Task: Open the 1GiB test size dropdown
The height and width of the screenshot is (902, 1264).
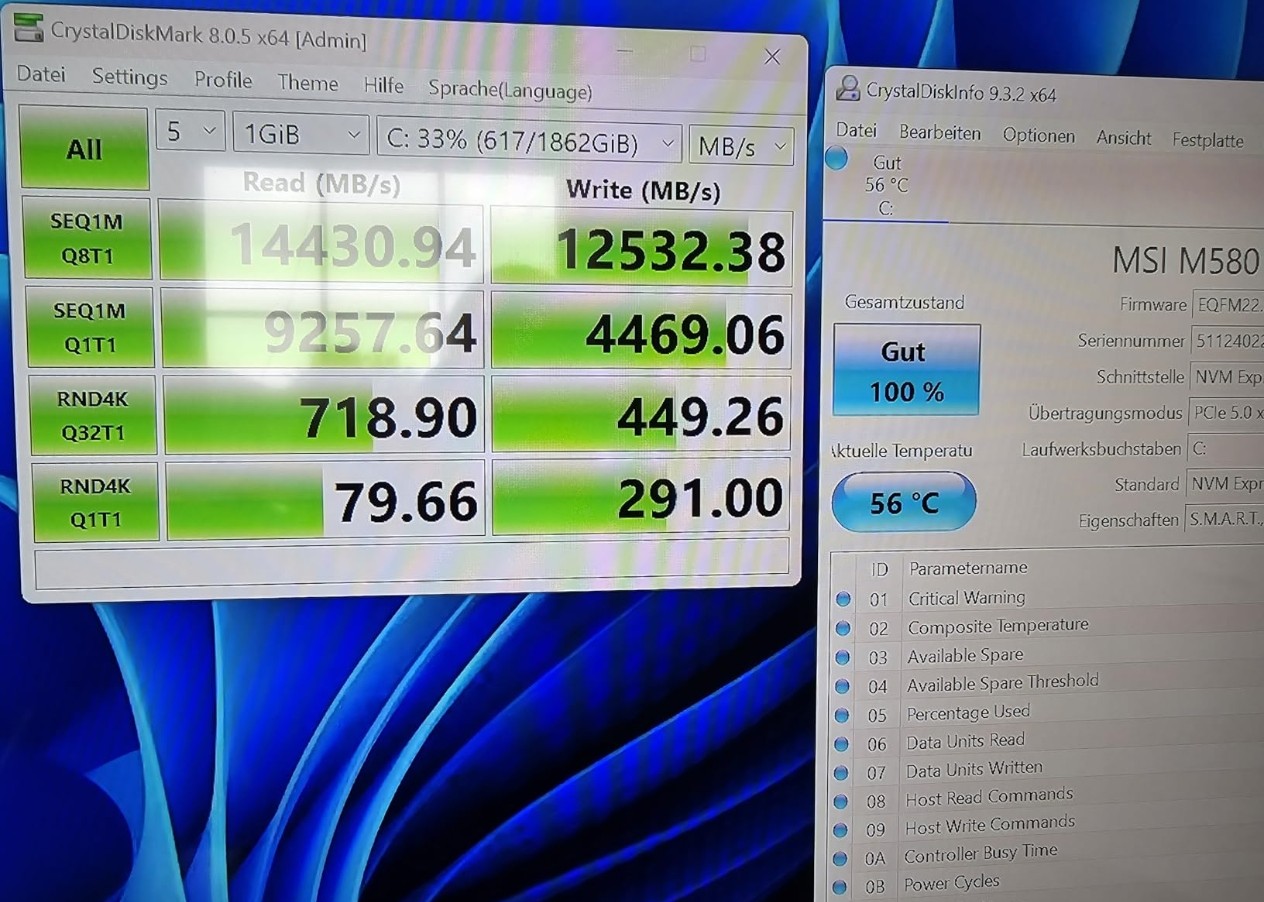Action: coord(301,134)
